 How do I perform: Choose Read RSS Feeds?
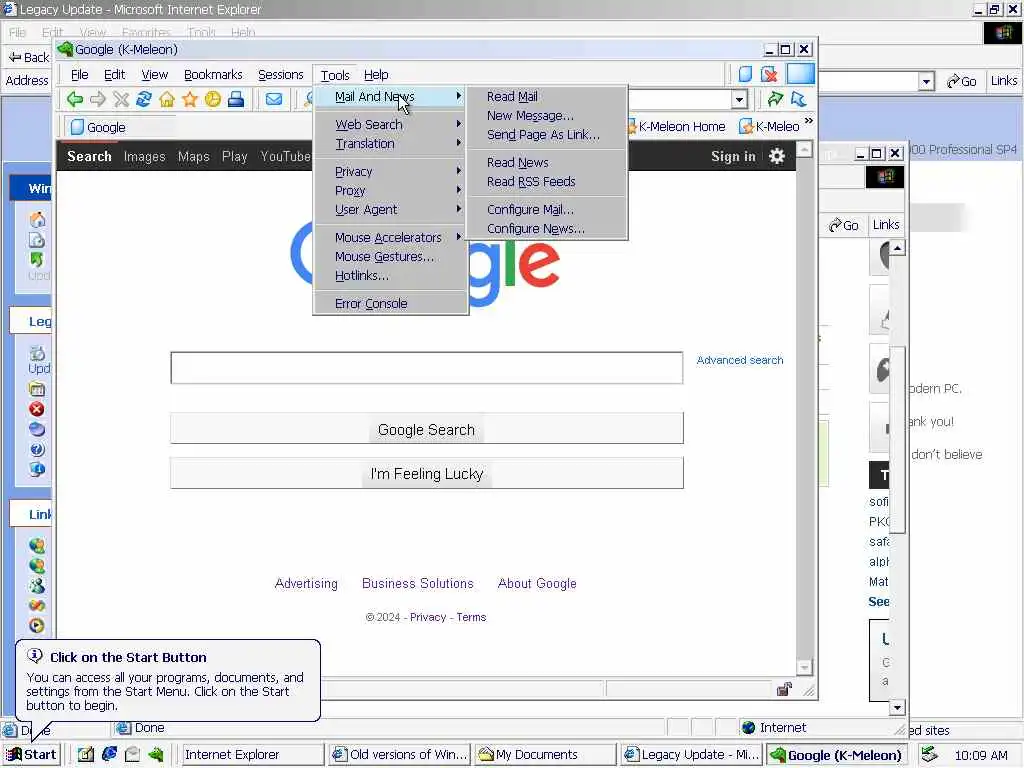547,181
